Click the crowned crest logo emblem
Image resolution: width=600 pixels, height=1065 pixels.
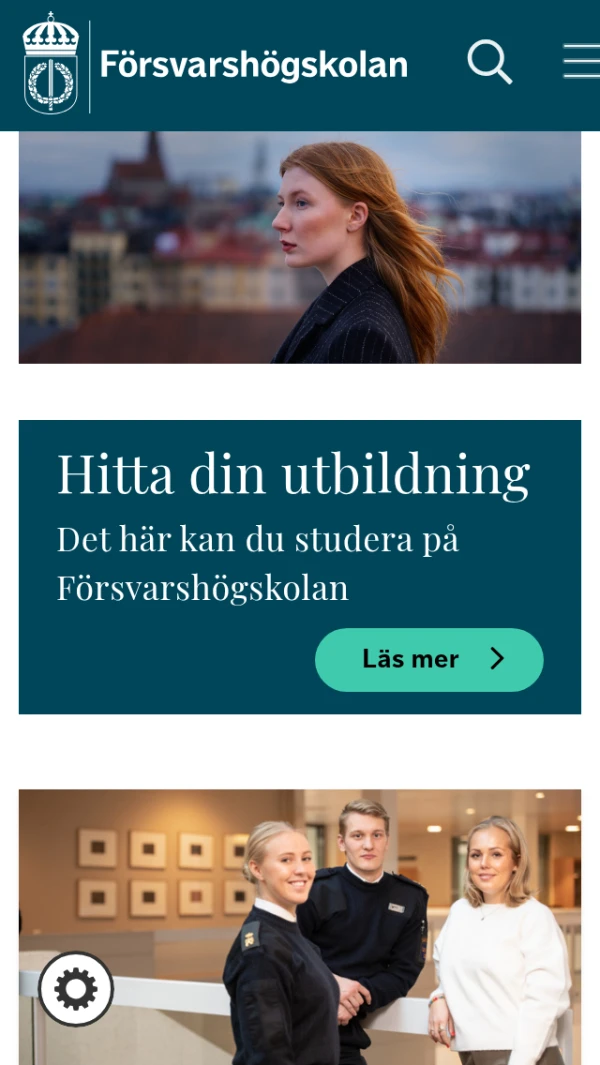point(51,63)
